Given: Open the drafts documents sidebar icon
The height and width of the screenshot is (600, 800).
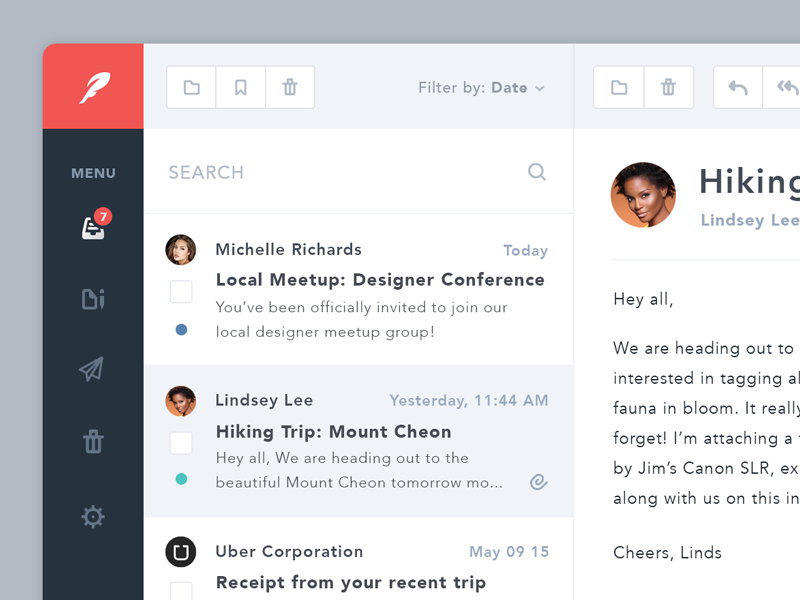Looking at the screenshot, I should (93, 299).
